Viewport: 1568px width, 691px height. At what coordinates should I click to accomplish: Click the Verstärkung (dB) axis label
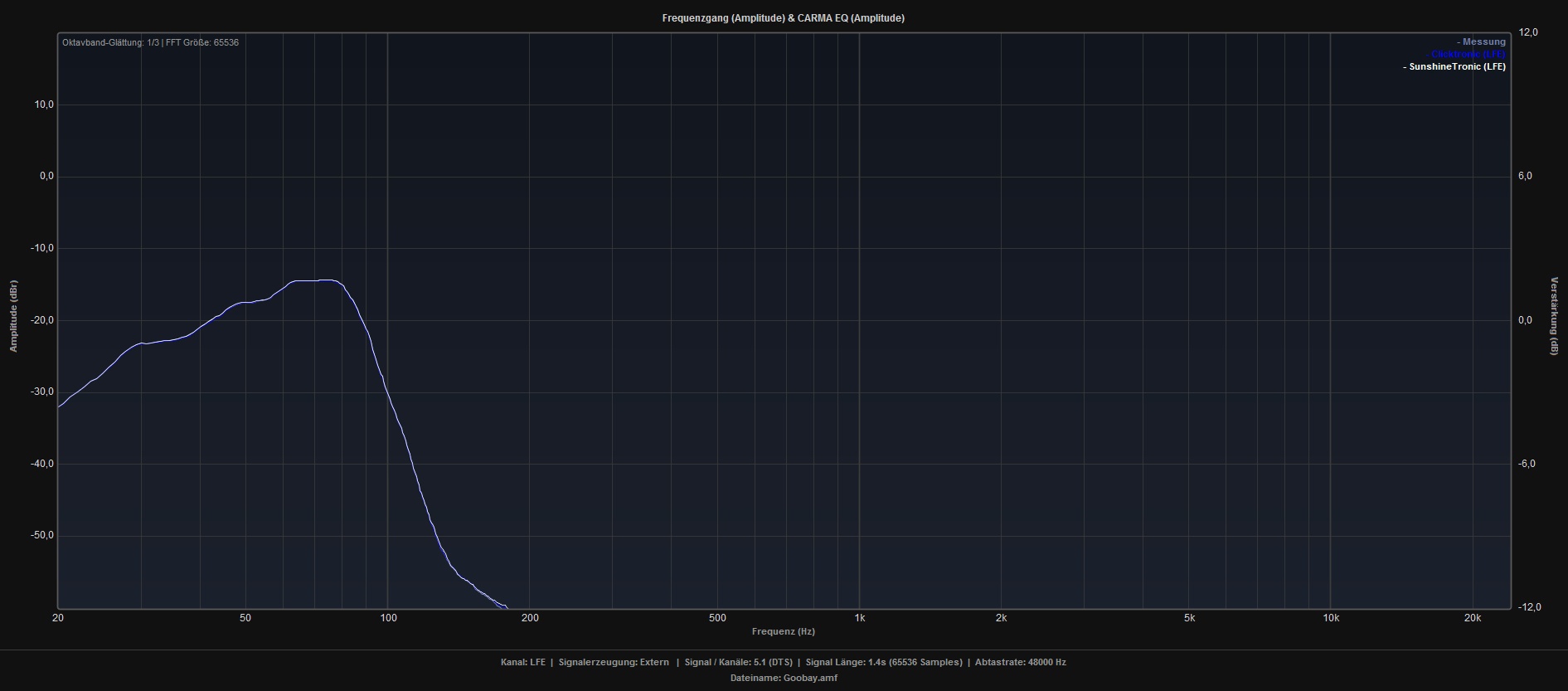pos(1554,316)
